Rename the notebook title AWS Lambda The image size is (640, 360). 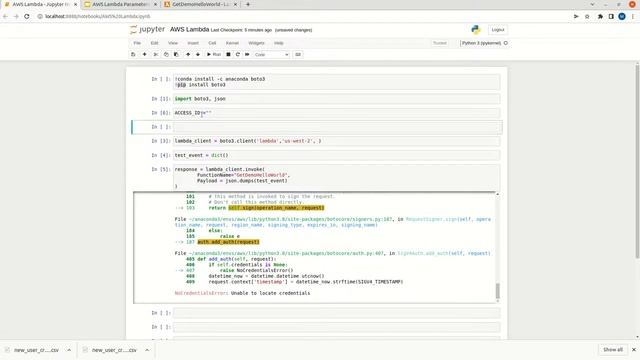point(189,29)
